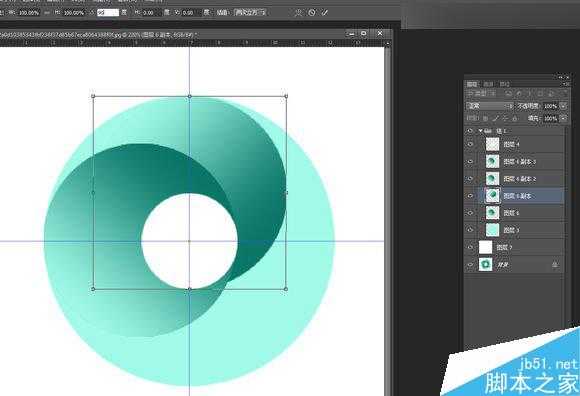The height and width of the screenshot is (396, 580).
Task: Toggle visibility of 图层 6 副本 3
Action: click(x=470, y=162)
